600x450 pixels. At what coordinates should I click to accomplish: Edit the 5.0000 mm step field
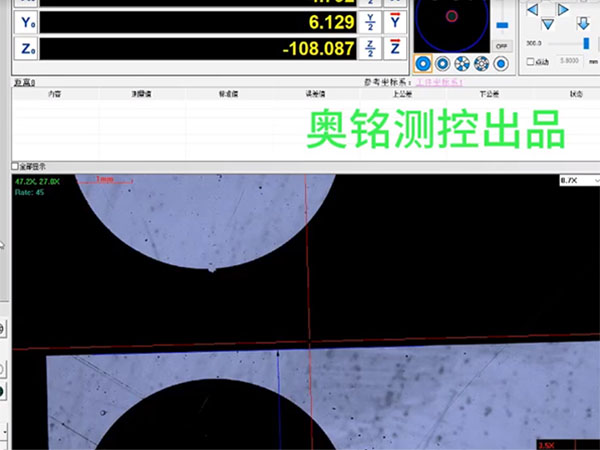coord(569,61)
